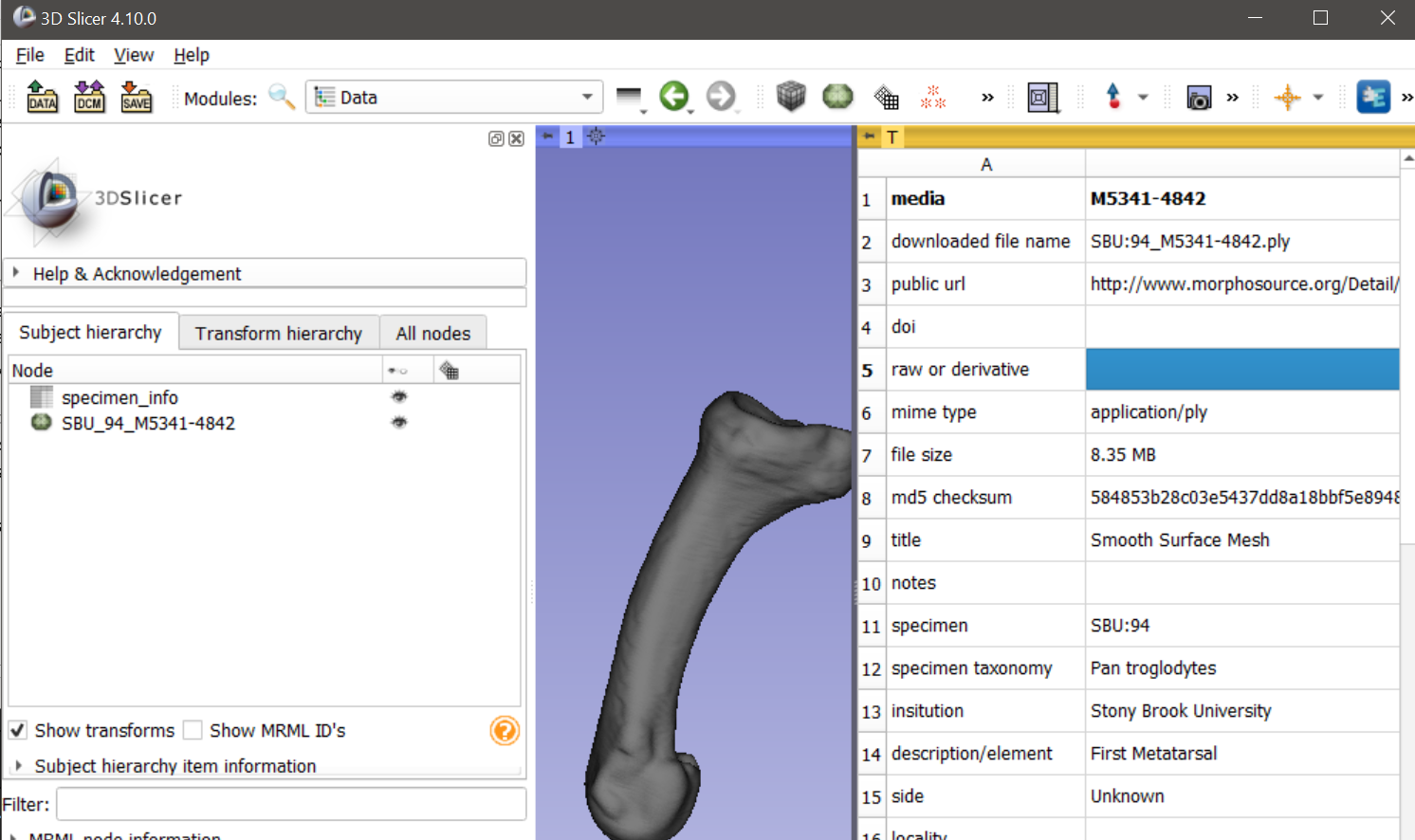Search modules with the magnifier icon

click(x=282, y=96)
